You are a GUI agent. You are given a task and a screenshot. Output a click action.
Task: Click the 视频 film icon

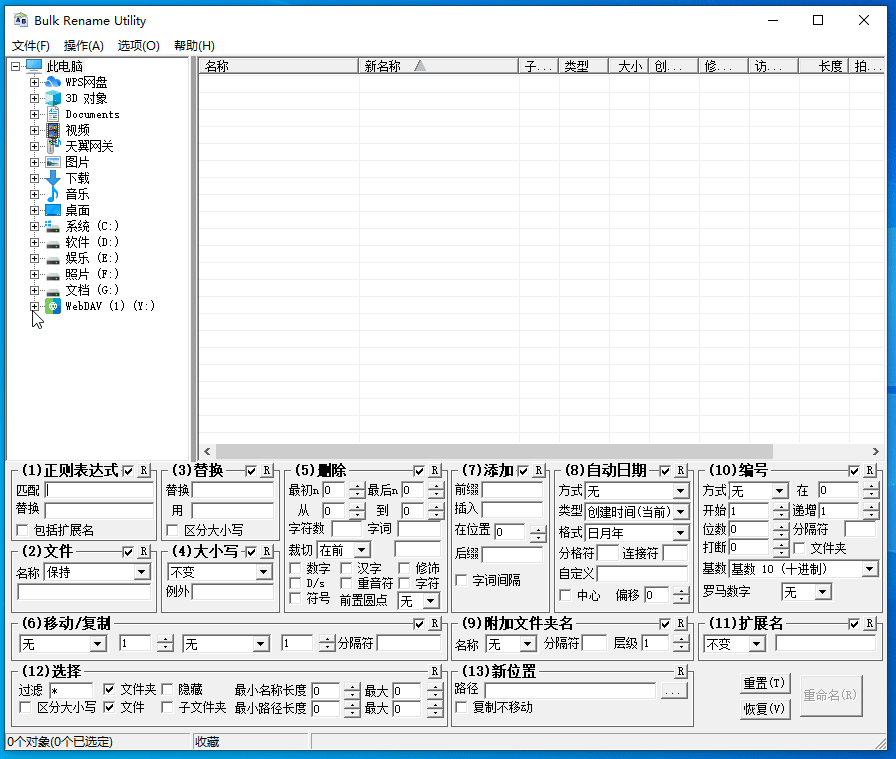53,130
